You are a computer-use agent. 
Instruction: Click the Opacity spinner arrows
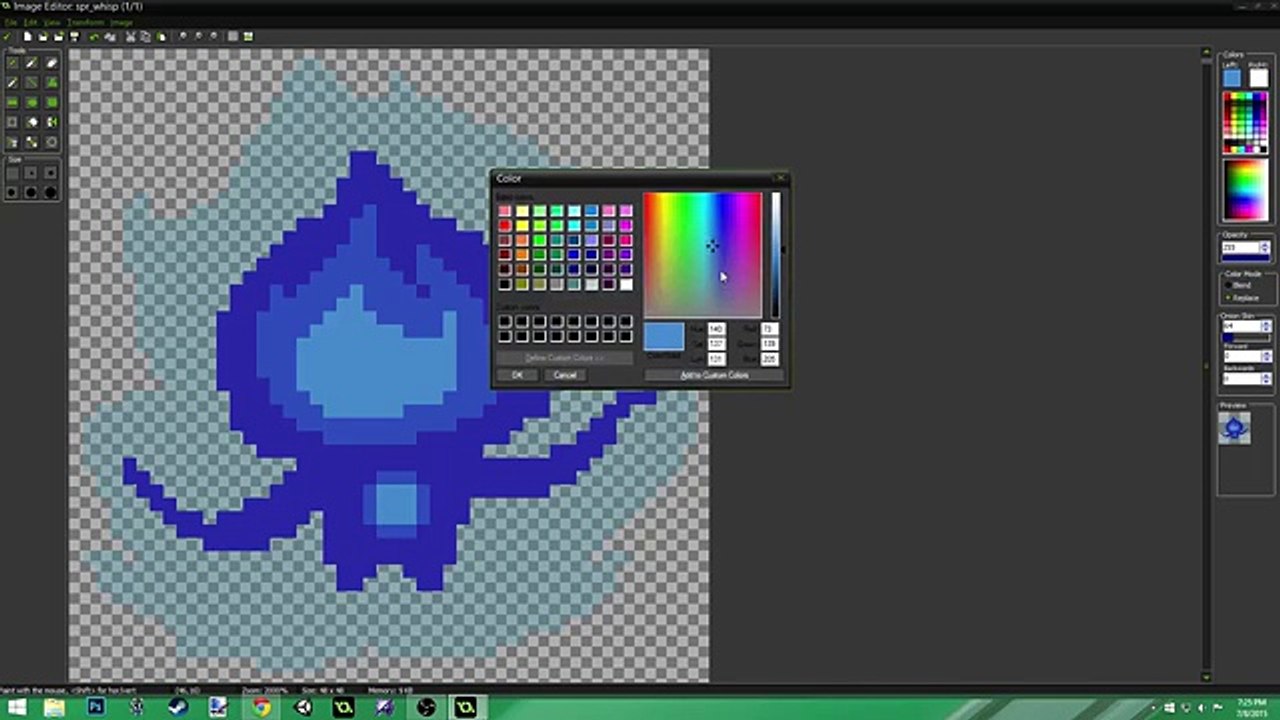point(1264,247)
